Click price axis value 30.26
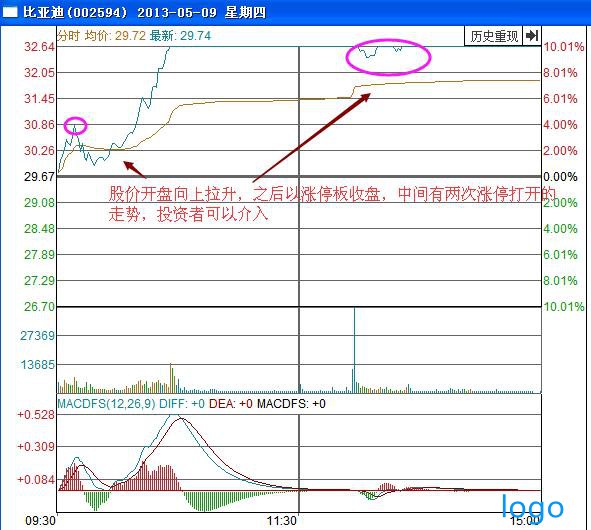 pos(39,151)
